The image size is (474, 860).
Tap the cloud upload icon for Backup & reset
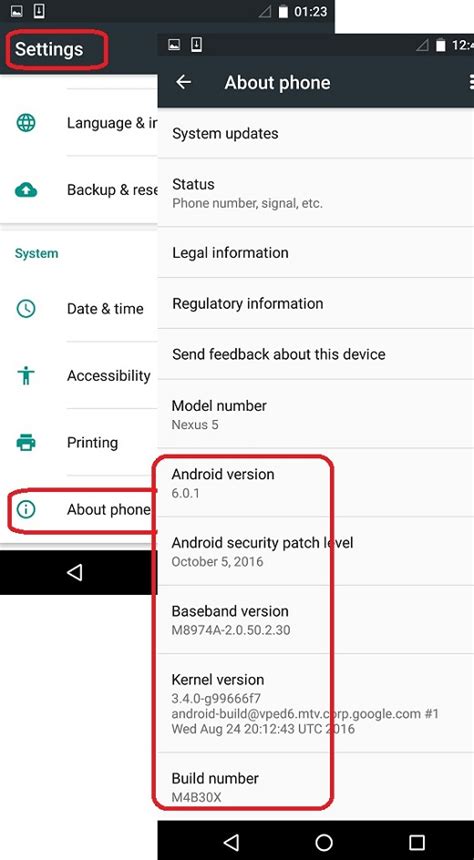[26, 190]
